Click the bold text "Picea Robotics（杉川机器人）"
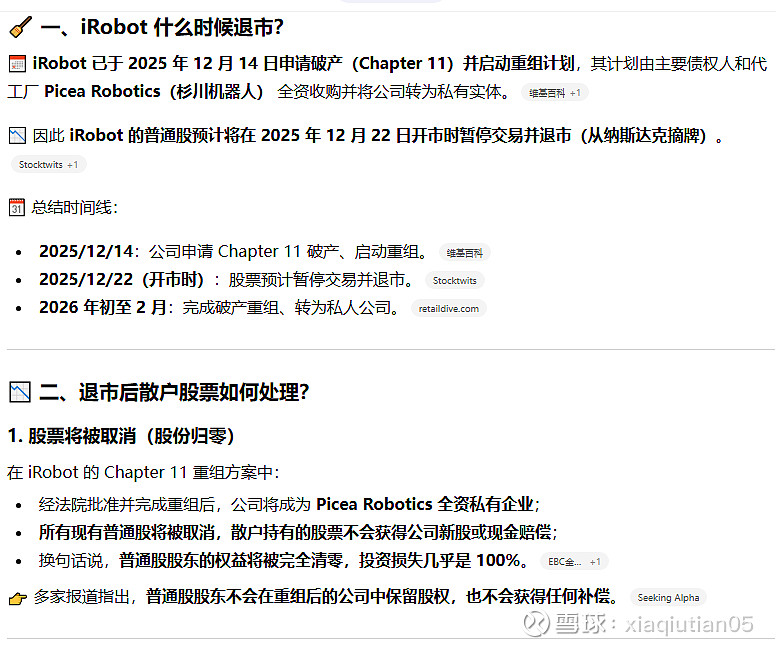The image size is (776, 648). coord(154,92)
